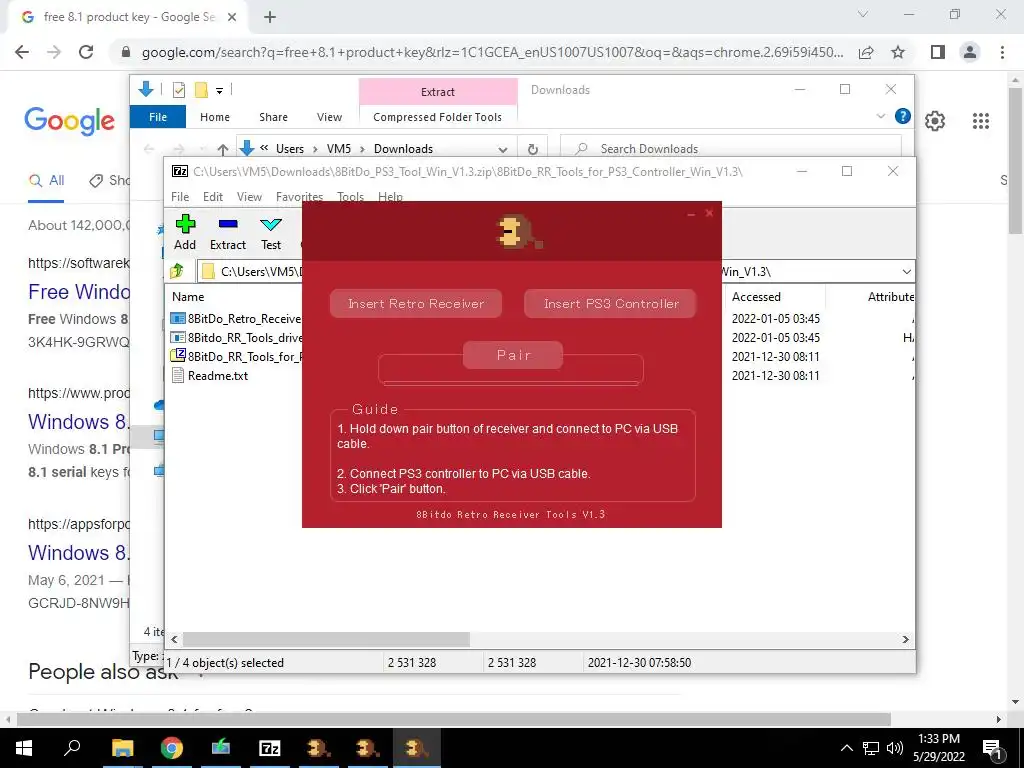1024x768 pixels.
Task: Select the 8BitDo_Retro_Receiver file row
Action: point(236,319)
